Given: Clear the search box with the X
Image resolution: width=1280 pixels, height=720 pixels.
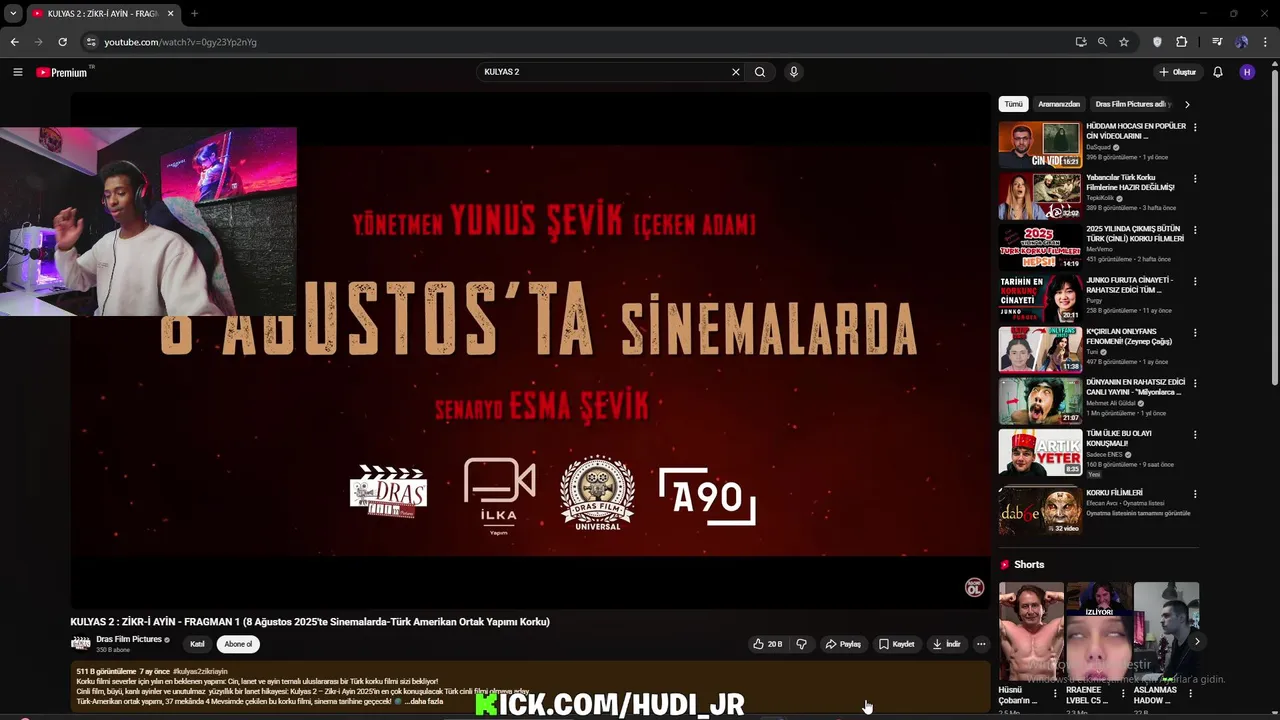Looking at the screenshot, I should pos(736,72).
